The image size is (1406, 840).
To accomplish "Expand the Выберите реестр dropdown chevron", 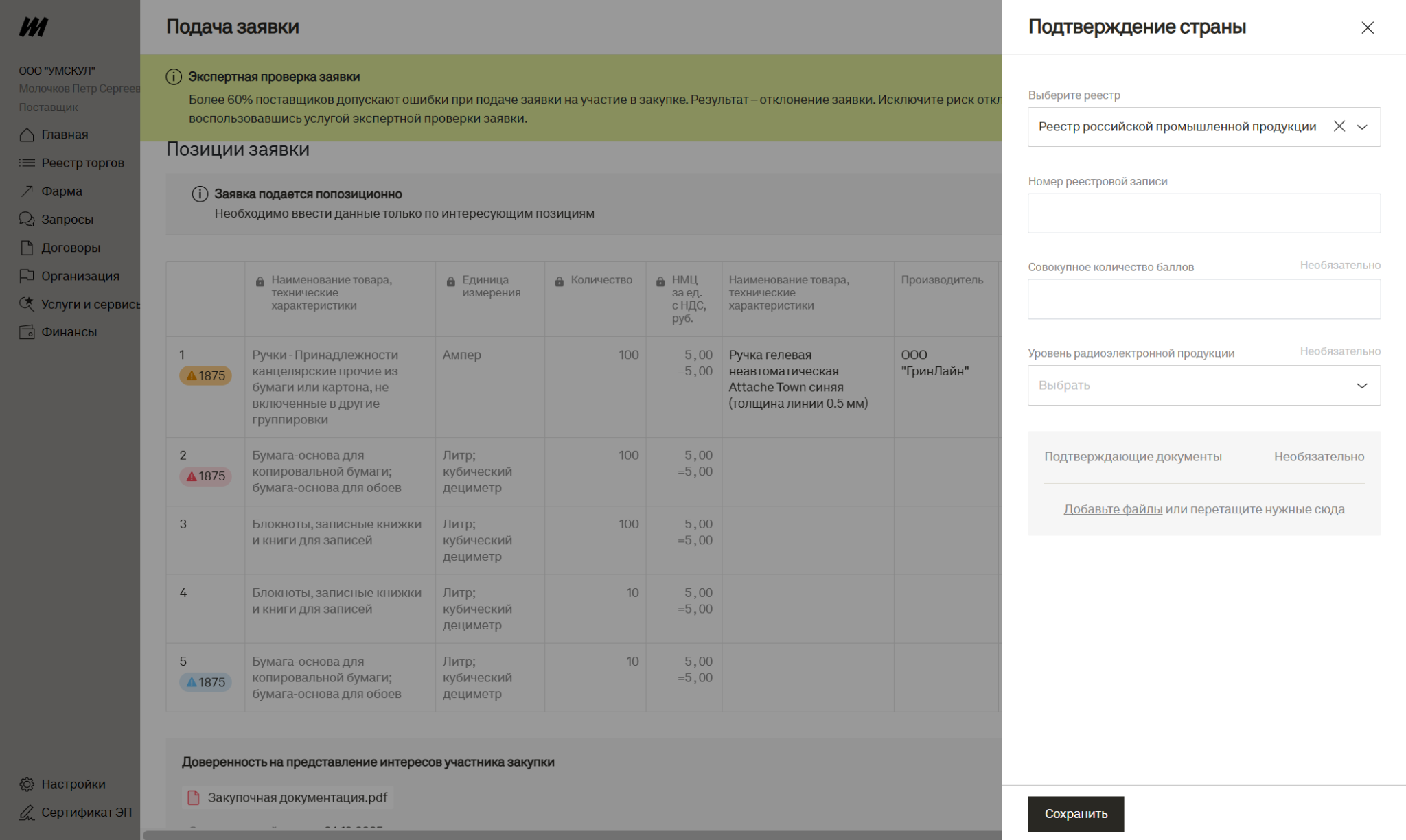I will (x=1362, y=126).
